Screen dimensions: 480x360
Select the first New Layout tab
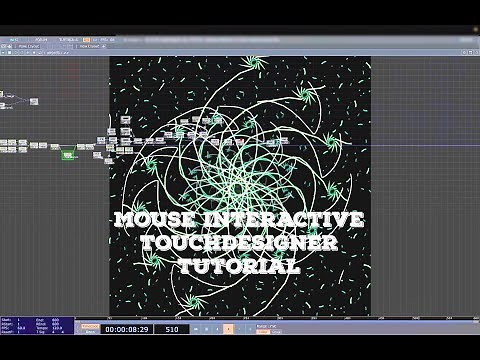tap(29, 46)
